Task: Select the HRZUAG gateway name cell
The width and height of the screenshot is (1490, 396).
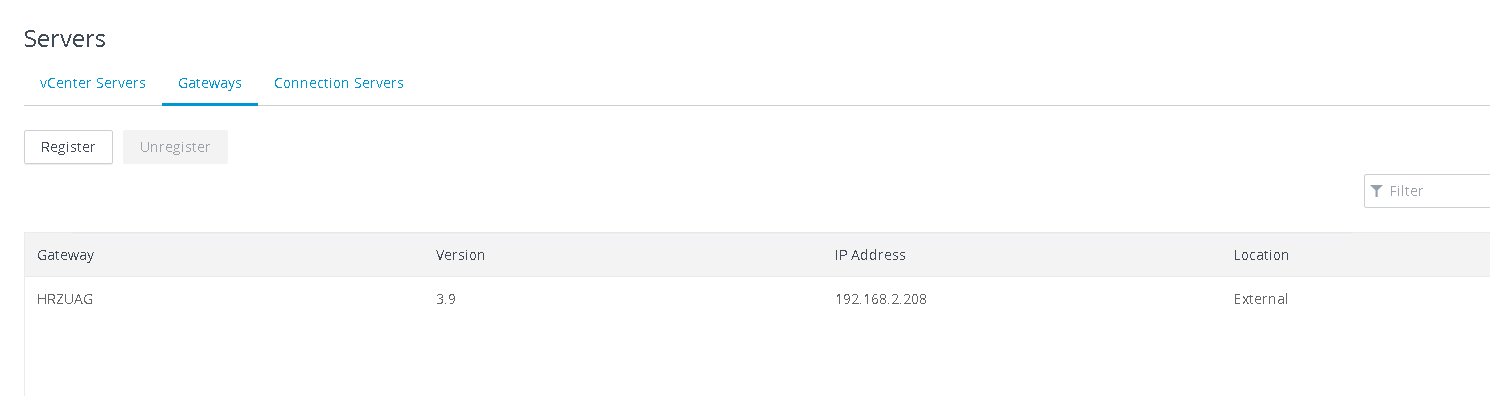Action: tap(65, 299)
